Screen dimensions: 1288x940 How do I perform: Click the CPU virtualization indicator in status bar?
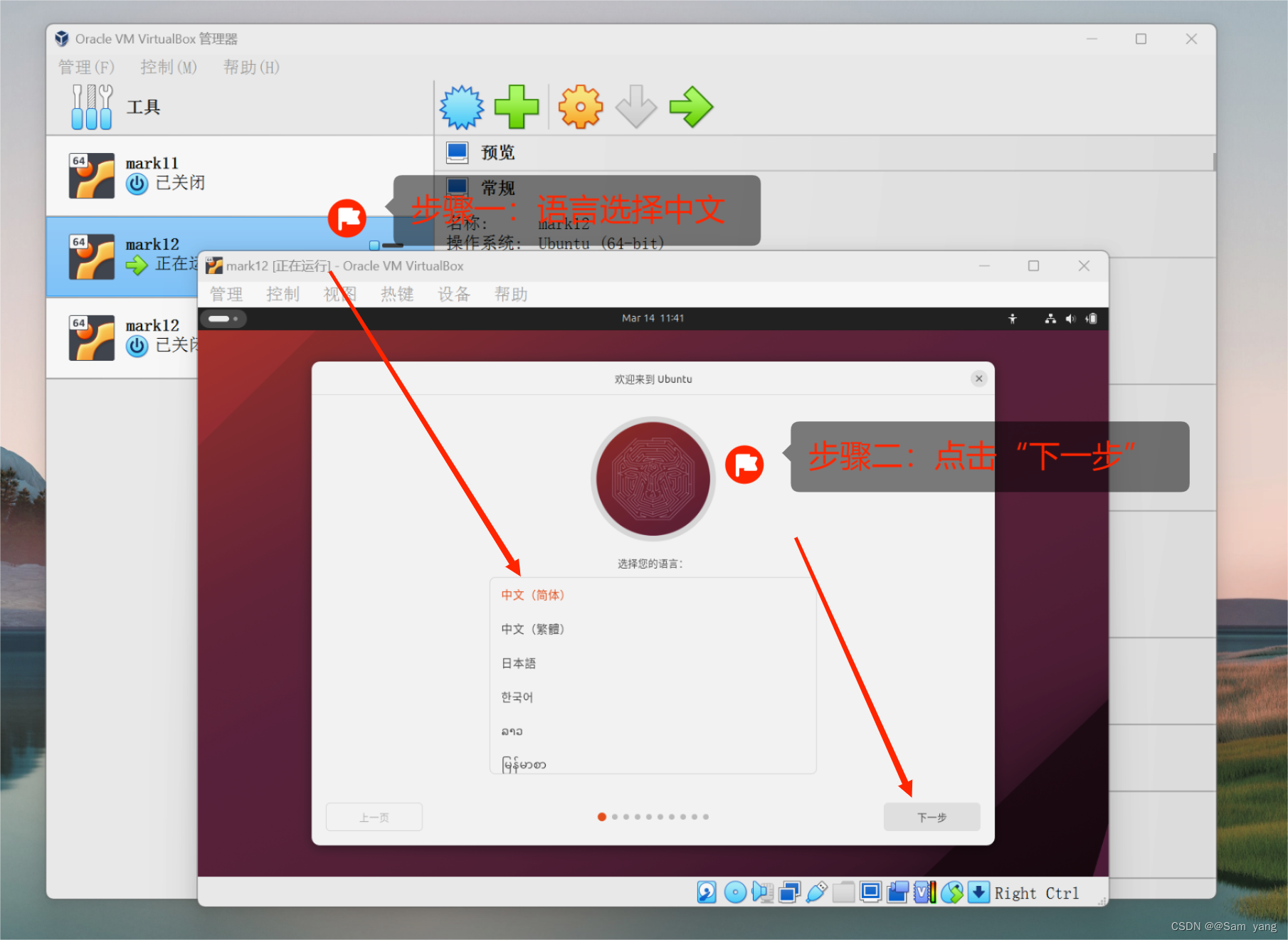(925, 892)
